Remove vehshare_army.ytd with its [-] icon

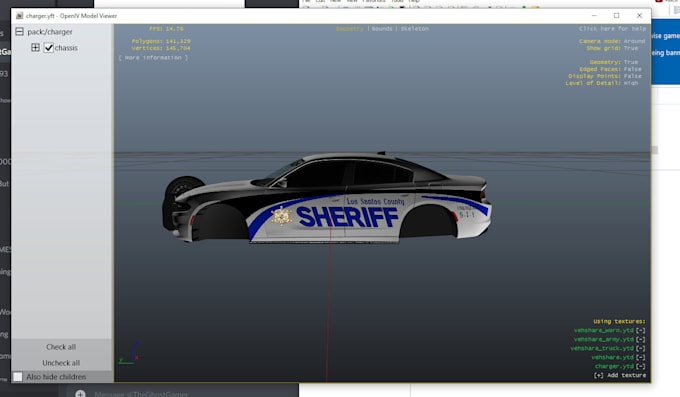[641, 339]
